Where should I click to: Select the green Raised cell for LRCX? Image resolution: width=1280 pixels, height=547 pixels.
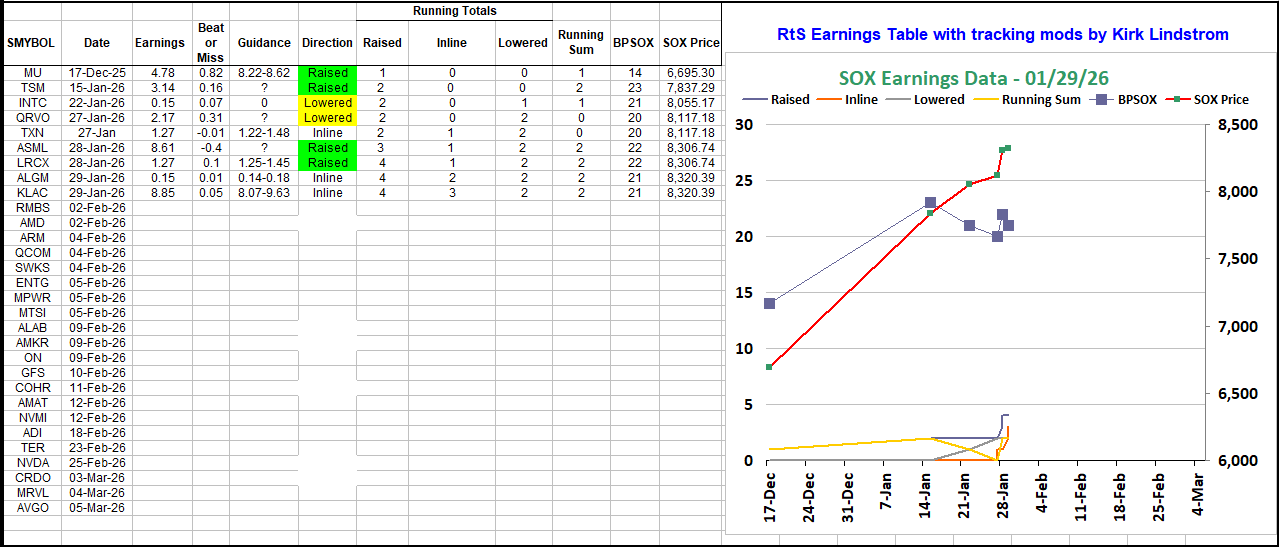[x=328, y=163]
